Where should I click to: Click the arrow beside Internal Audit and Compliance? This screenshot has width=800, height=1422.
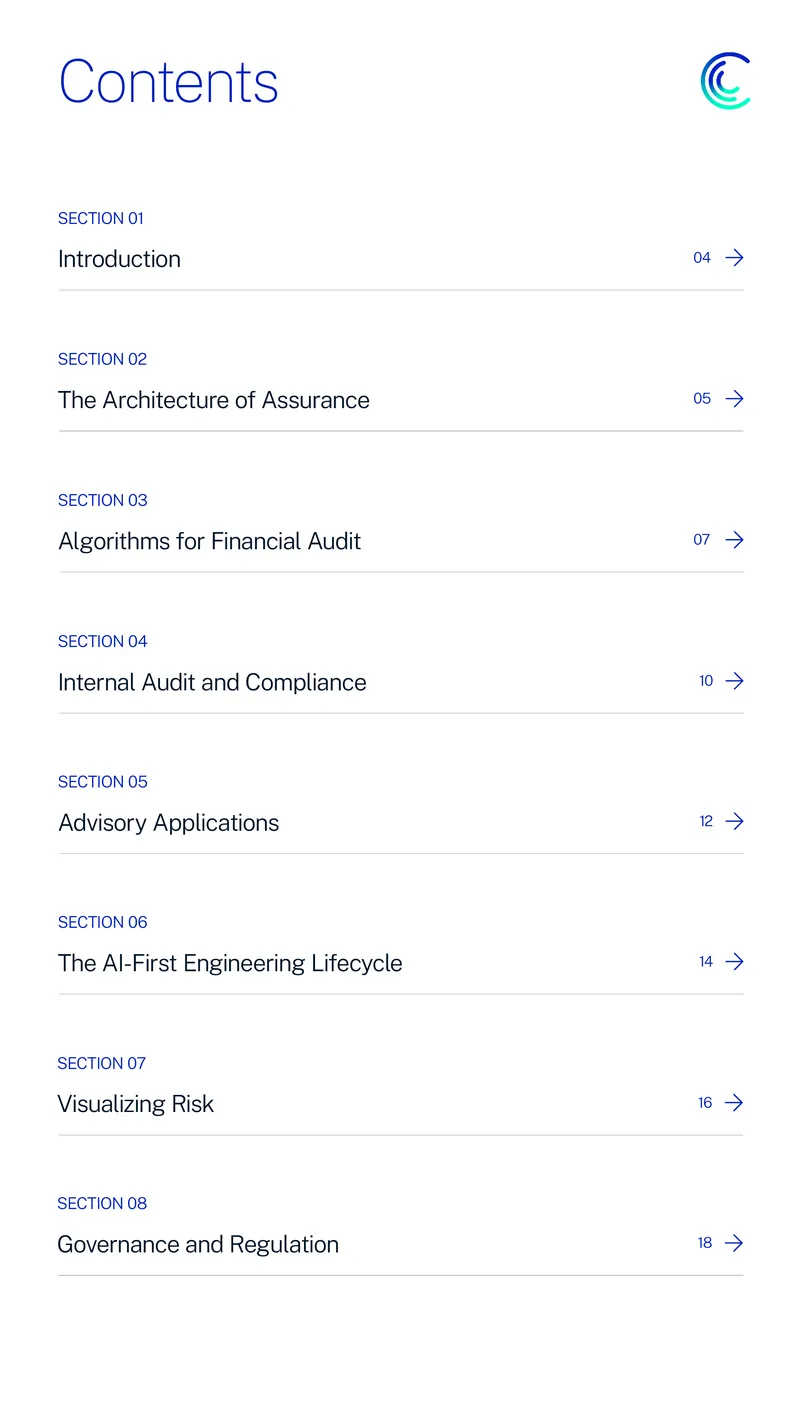pyautogui.click(x=734, y=681)
